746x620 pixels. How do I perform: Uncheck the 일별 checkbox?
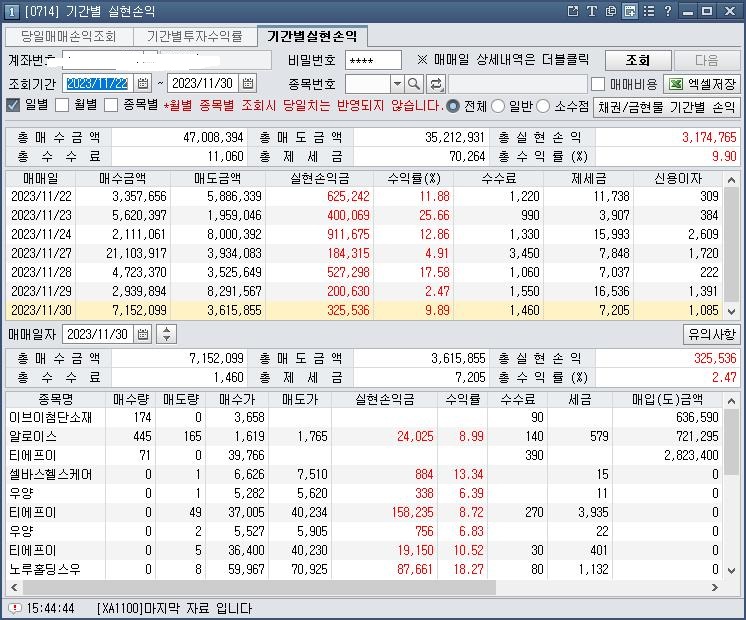tap(13, 105)
